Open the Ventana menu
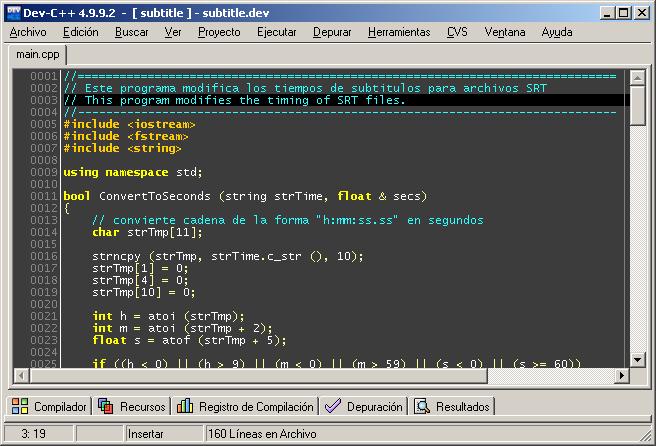 click(x=504, y=32)
